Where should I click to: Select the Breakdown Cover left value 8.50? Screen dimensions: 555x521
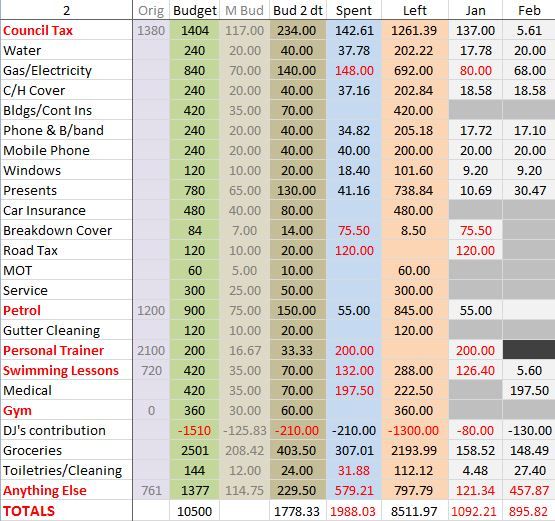pos(414,230)
